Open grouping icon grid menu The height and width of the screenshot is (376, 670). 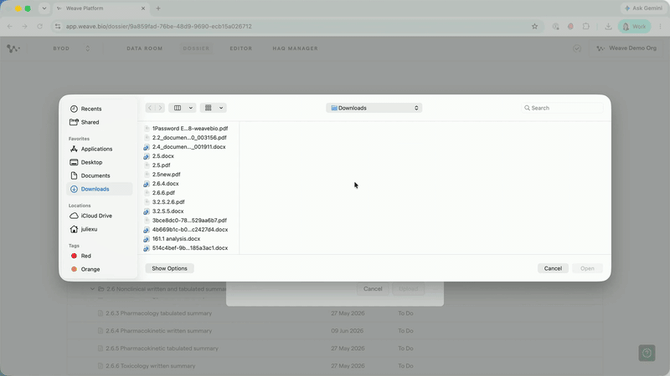208,108
